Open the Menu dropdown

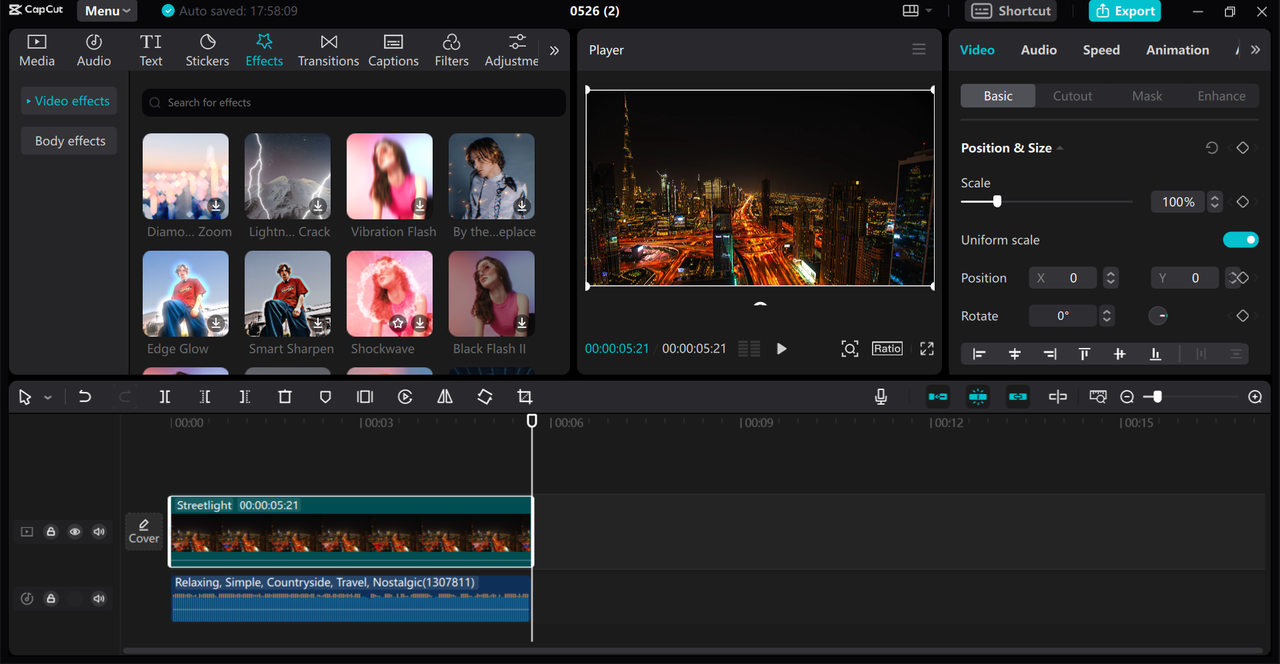(x=107, y=11)
